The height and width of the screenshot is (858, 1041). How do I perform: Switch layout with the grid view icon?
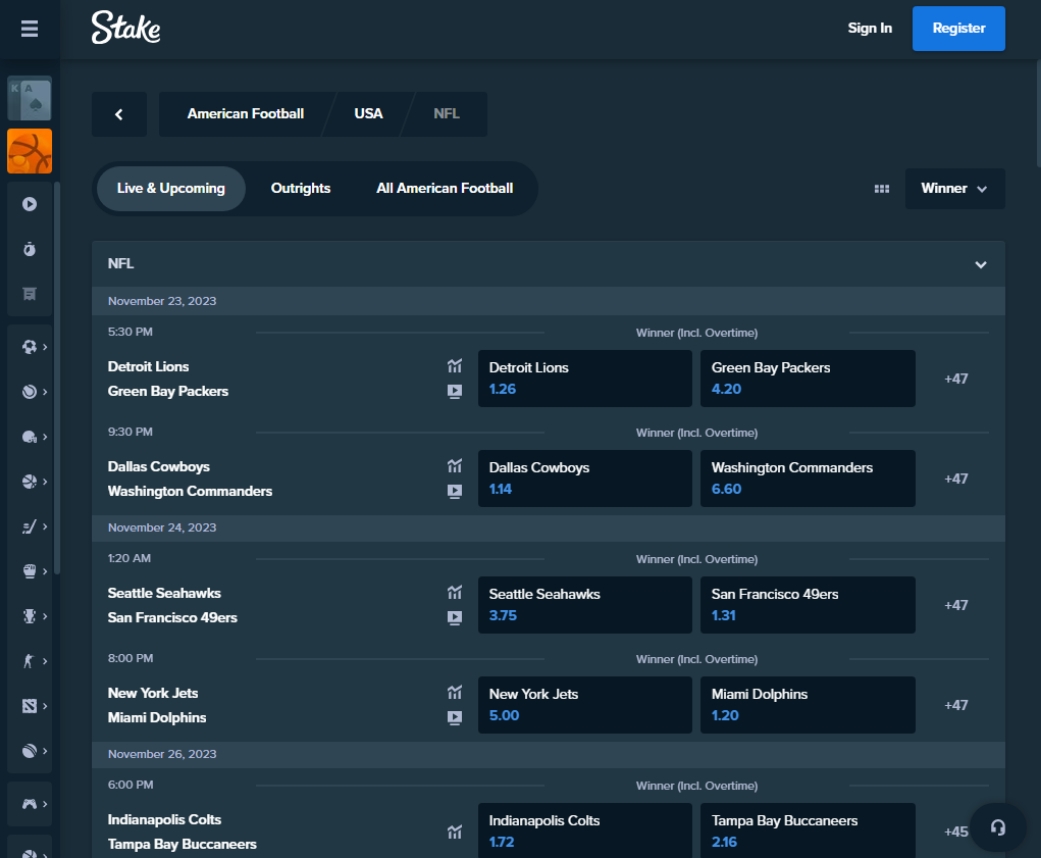882,189
